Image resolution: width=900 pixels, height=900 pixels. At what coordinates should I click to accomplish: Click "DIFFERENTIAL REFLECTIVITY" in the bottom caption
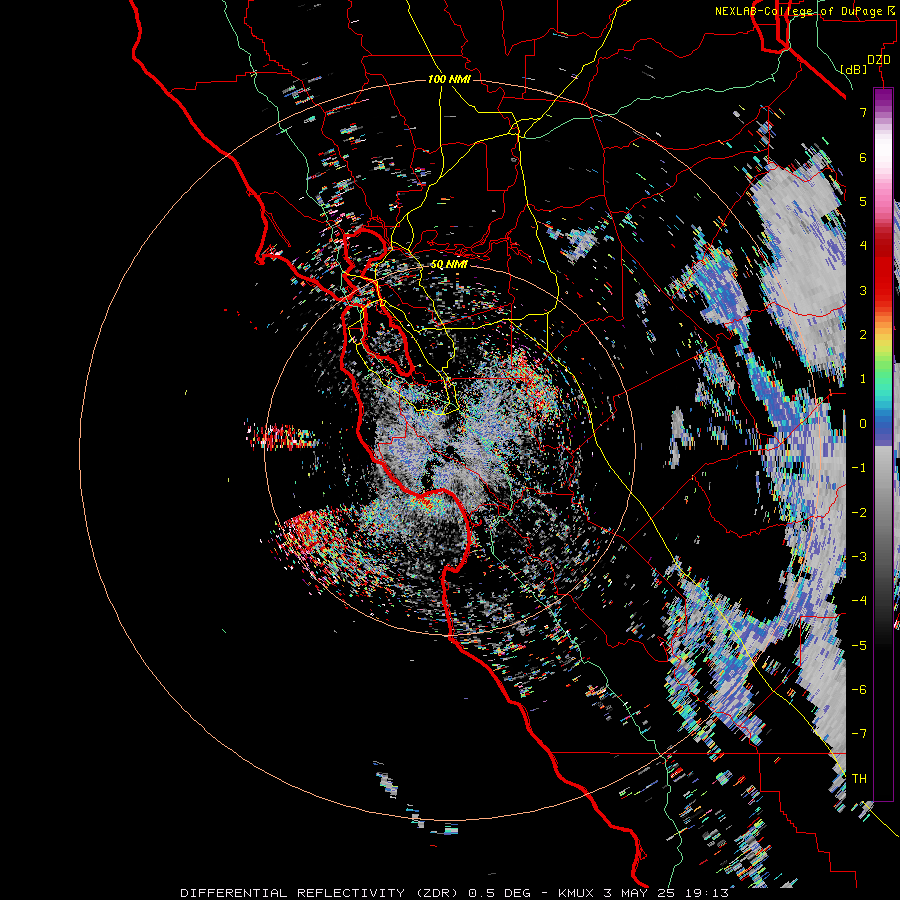point(292,893)
